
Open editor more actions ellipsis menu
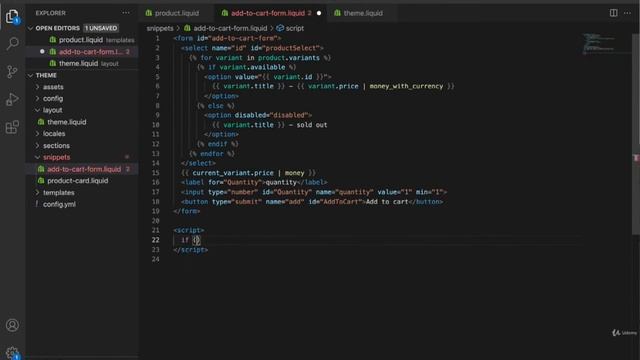click(627, 13)
